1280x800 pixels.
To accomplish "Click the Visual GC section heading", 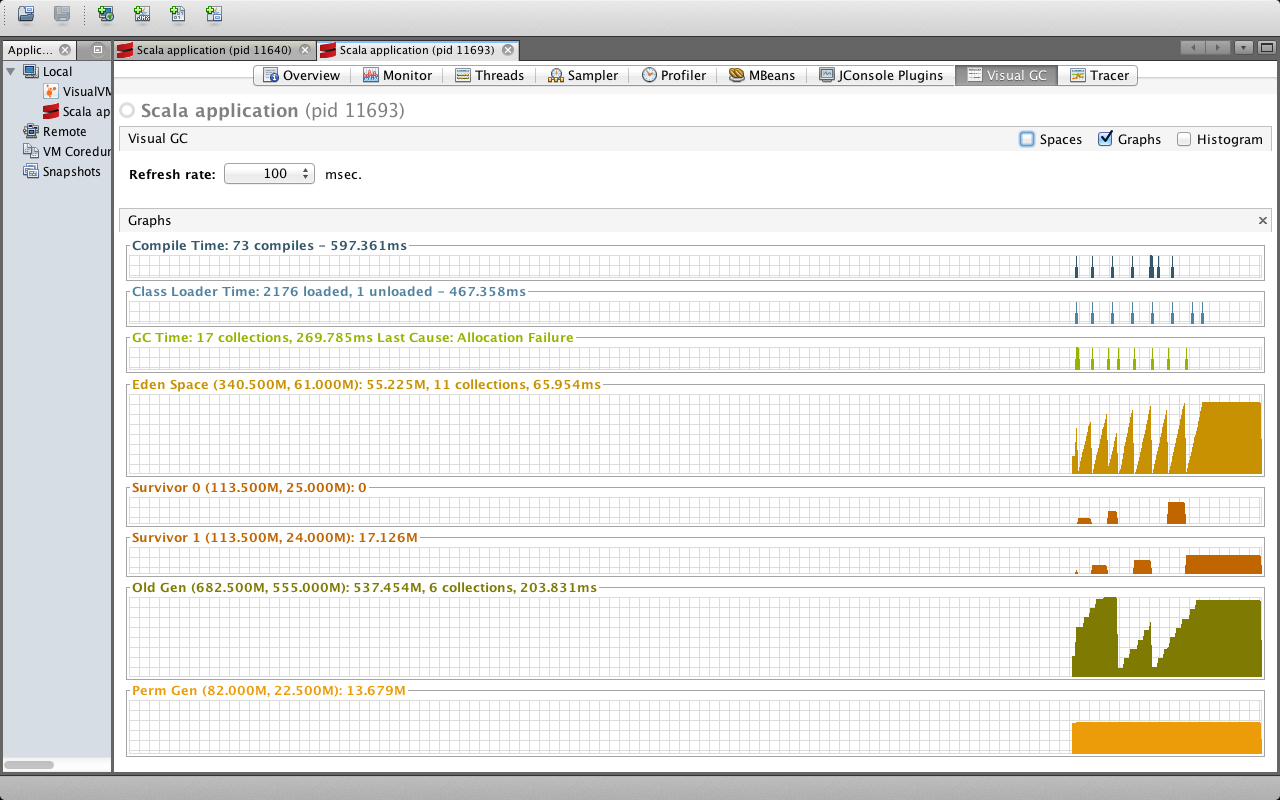I will [x=158, y=139].
